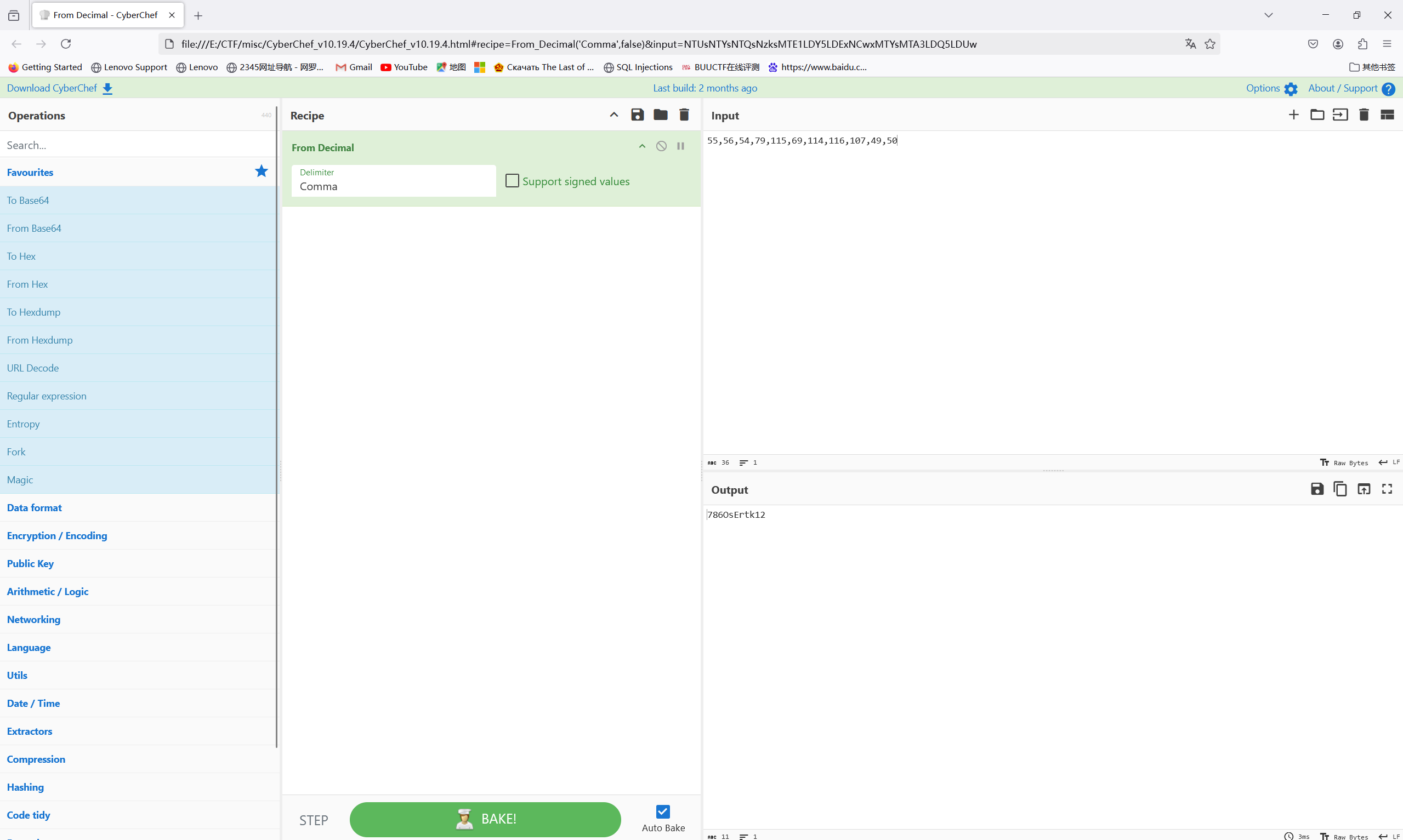Image resolution: width=1403 pixels, height=840 pixels.
Task: Collapse the From Decimal operation arguments
Action: 641,146
